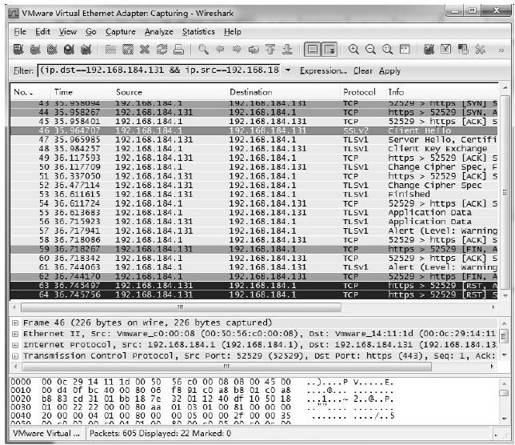The height and width of the screenshot is (445, 515).
Task: Go forward in packet history arrow
Action: (x=237, y=50)
